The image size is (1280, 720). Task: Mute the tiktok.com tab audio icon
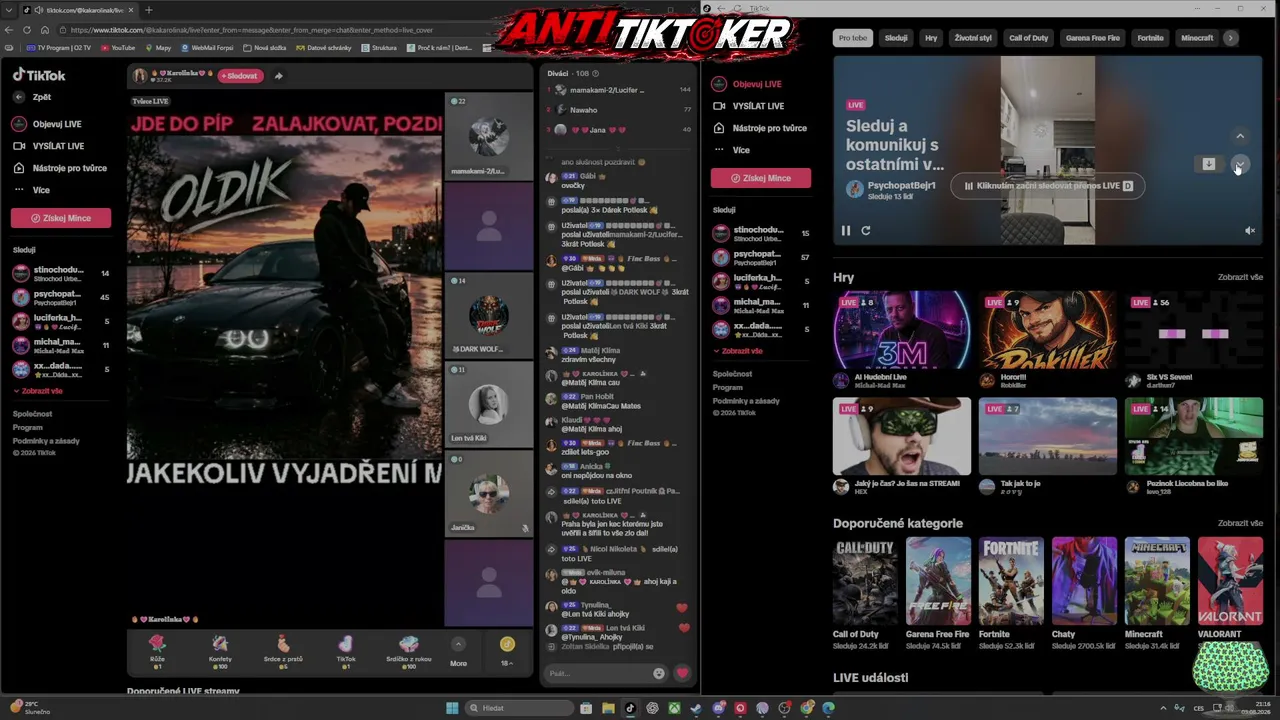(x=38, y=10)
